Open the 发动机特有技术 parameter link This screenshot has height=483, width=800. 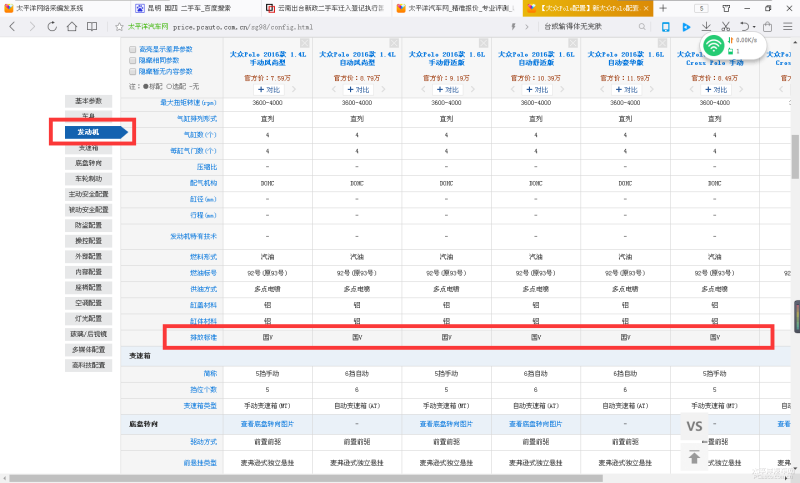[x=193, y=236]
